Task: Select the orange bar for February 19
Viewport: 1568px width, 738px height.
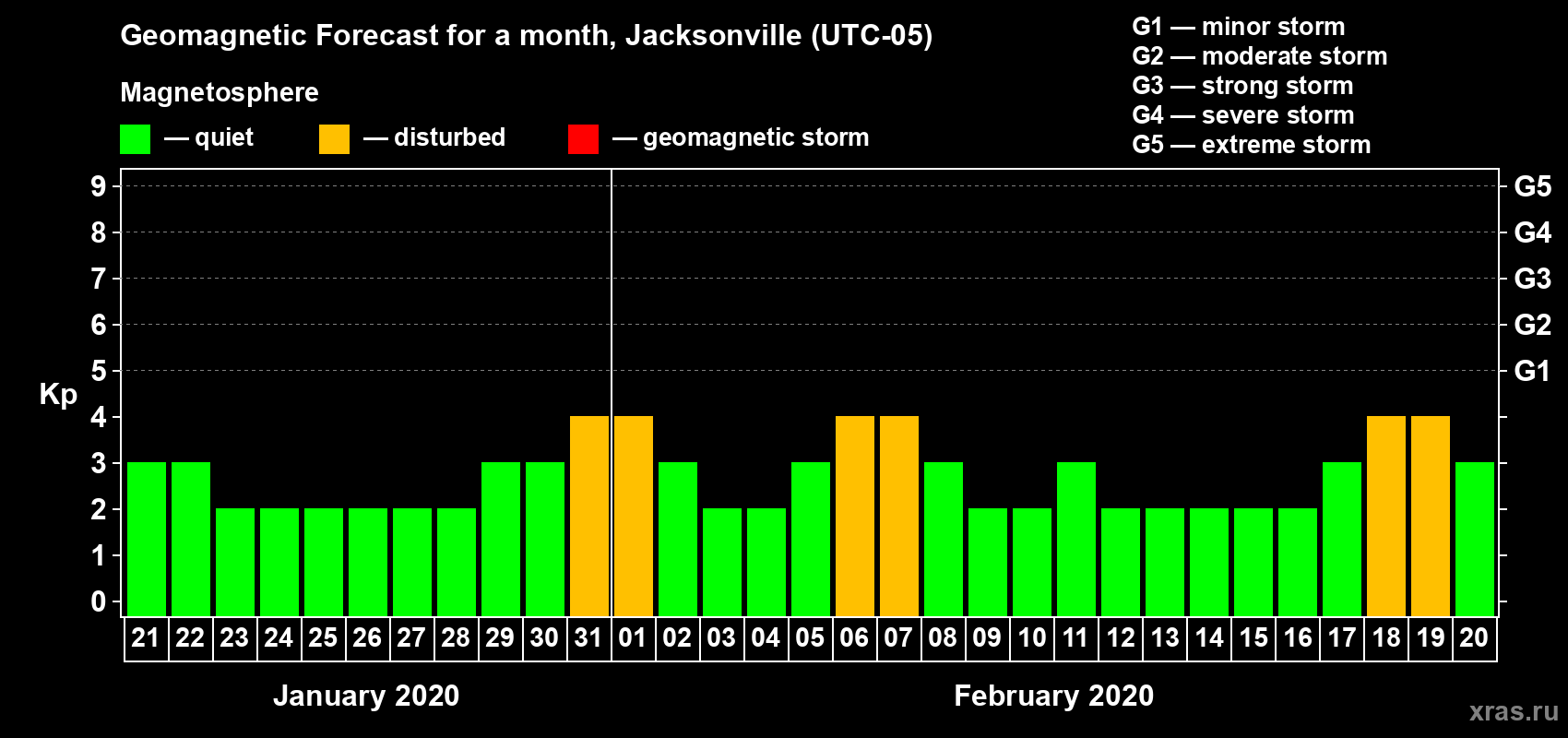Action: [x=1431, y=517]
